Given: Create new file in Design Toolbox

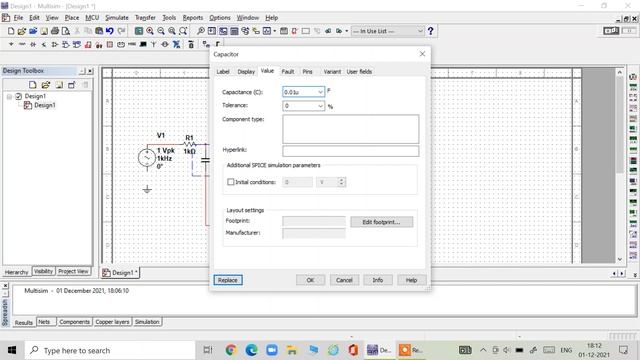Looking at the screenshot, I should point(33,85).
